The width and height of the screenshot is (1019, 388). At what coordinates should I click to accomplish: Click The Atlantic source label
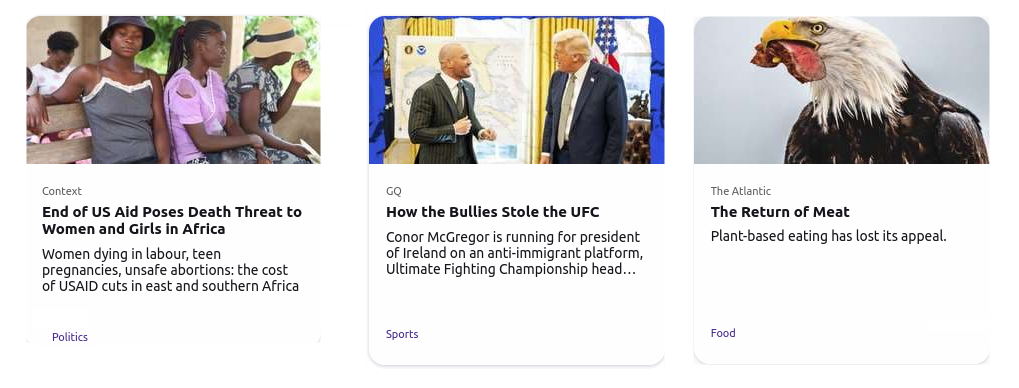(741, 191)
